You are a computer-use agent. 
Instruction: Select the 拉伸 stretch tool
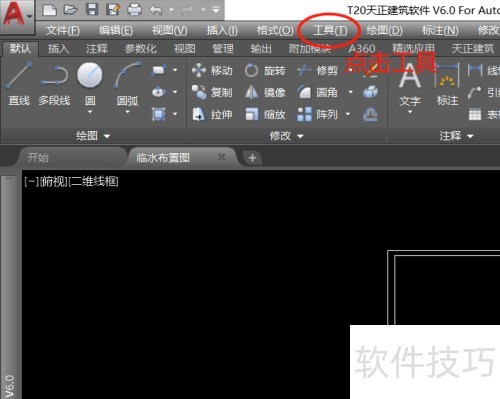pyautogui.click(x=212, y=114)
